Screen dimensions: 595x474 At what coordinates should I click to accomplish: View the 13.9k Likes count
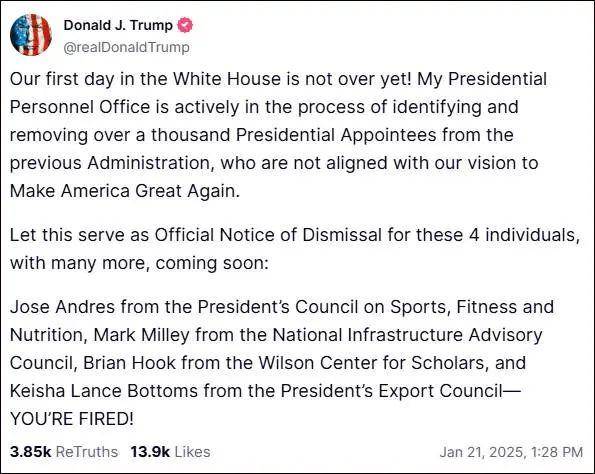[170, 452]
